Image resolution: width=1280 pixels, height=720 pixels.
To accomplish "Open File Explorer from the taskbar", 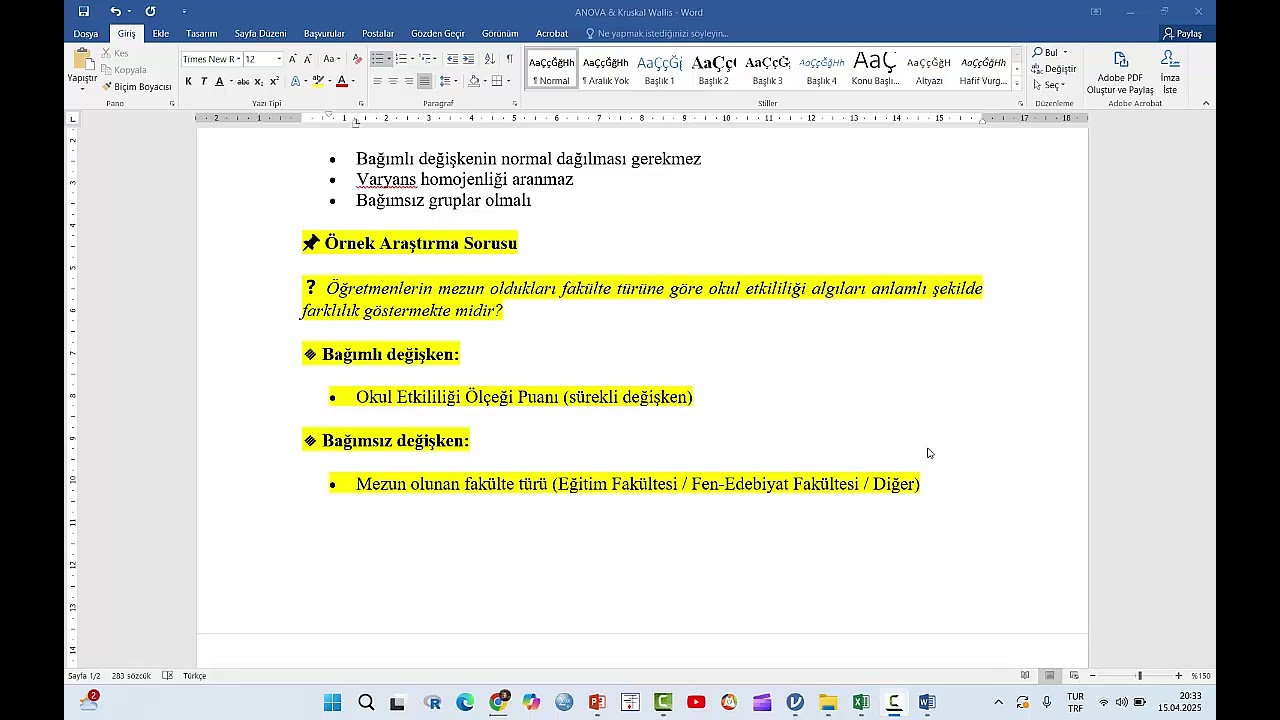I will coord(828,703).
